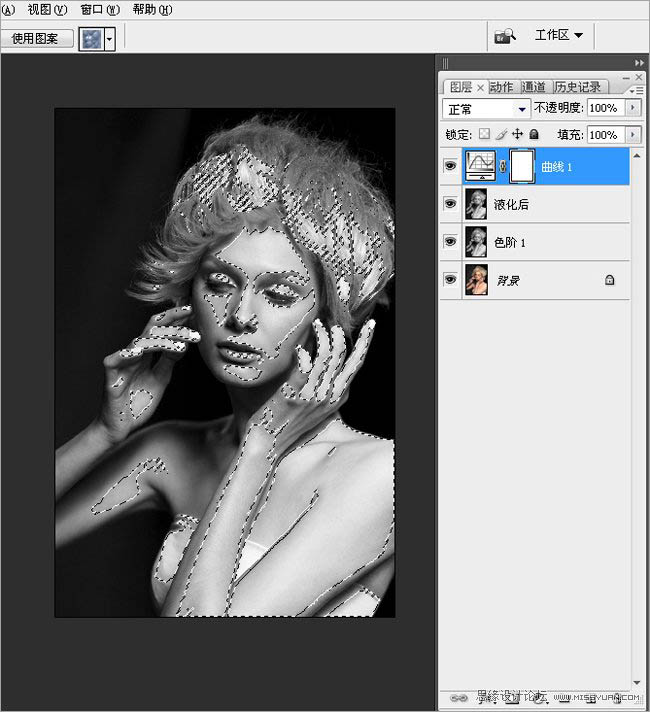Open the pattern swatch picker
Screen dimensions: 650x712
pyautogui.click(x=109, y=39)
